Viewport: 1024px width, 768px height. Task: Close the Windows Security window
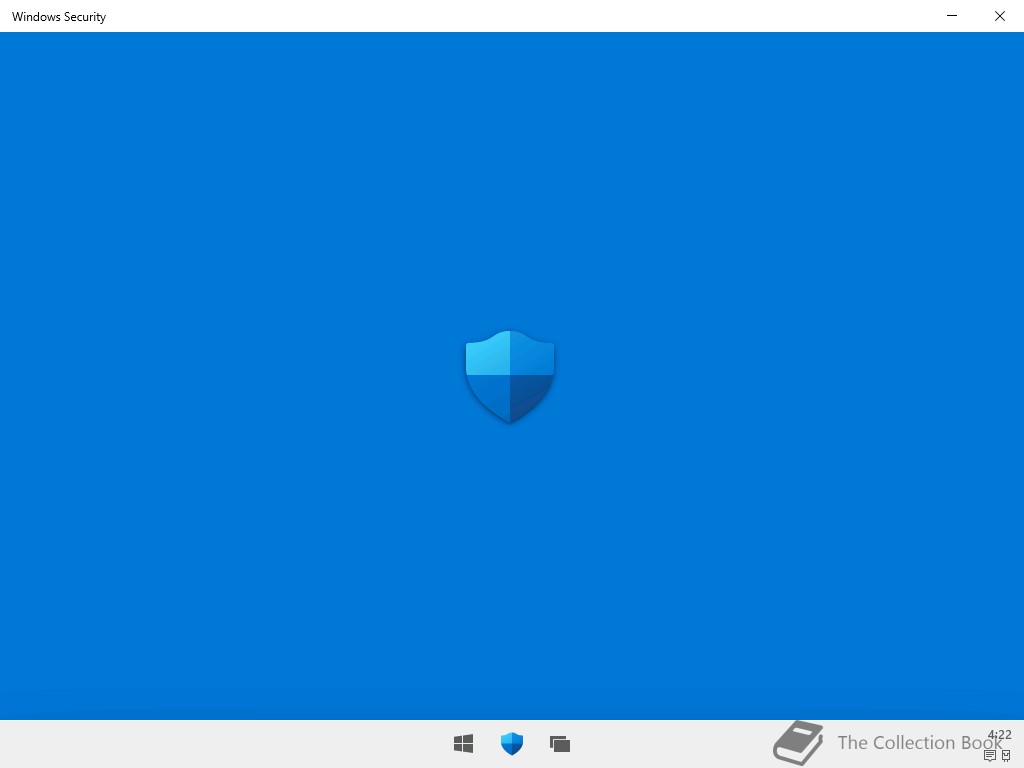999,16
